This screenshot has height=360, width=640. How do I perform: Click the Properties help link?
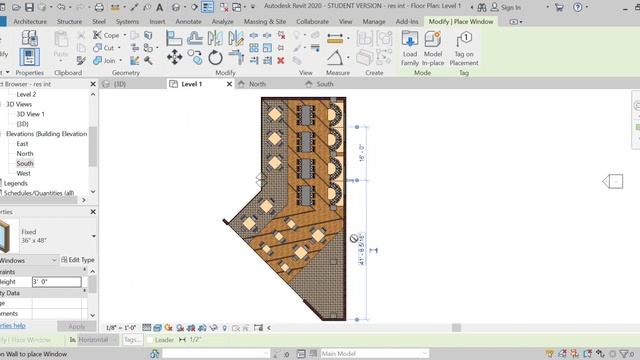[x=13, y=326]
